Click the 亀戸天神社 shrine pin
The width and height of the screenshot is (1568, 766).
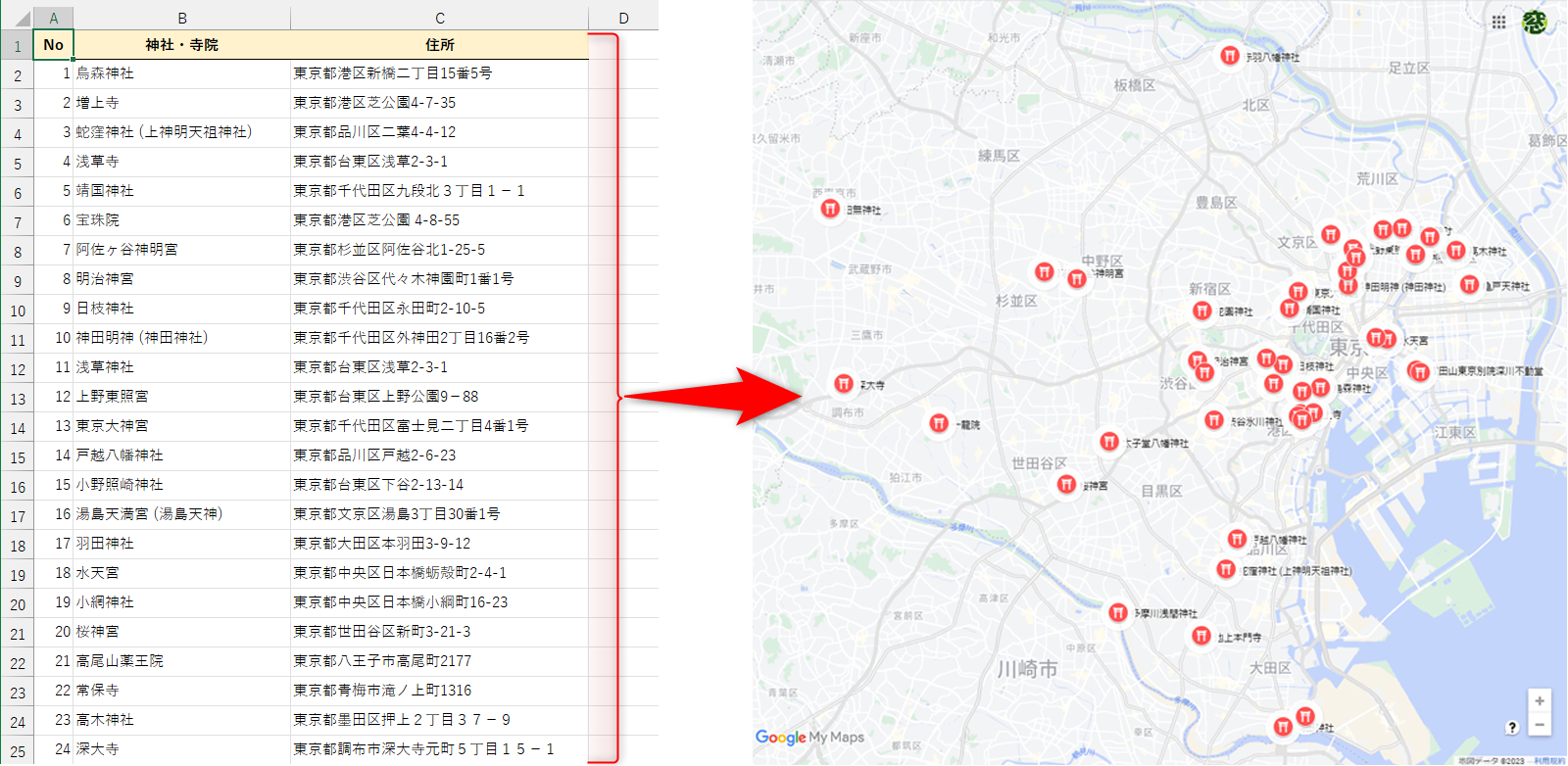point(1469,285)
